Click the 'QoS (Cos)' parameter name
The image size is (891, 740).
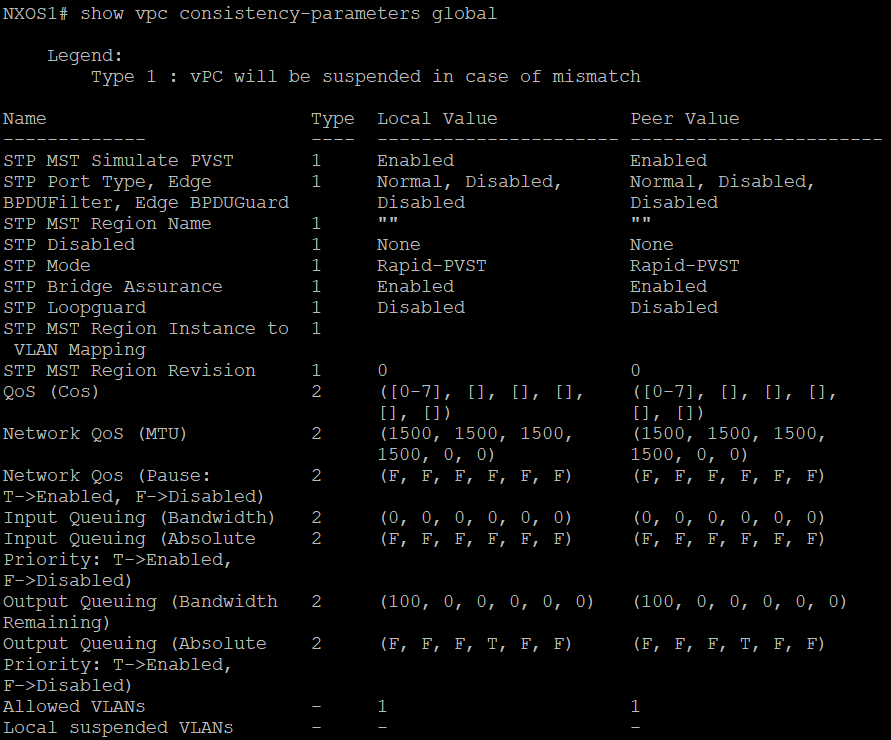pos(52,392)
